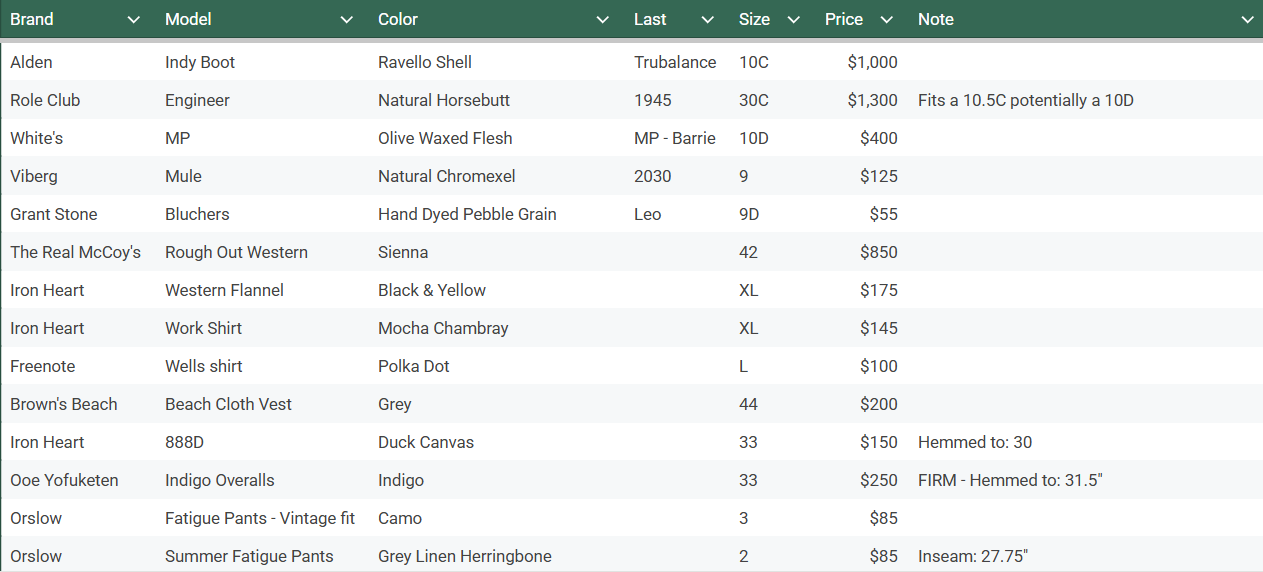Open the Last column filter dropdown
The height and width of the screenshot is (572, 1263).
pyautogui.click(x=708, y=20)
